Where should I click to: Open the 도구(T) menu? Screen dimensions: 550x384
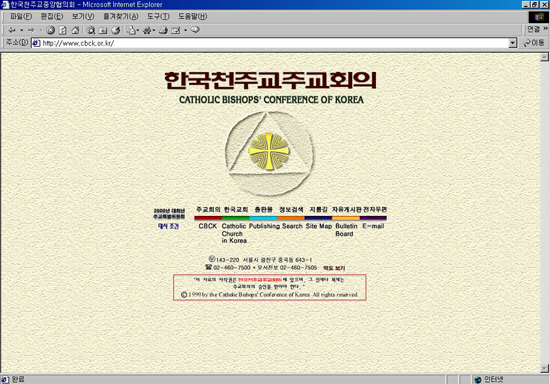coord(158,16)
